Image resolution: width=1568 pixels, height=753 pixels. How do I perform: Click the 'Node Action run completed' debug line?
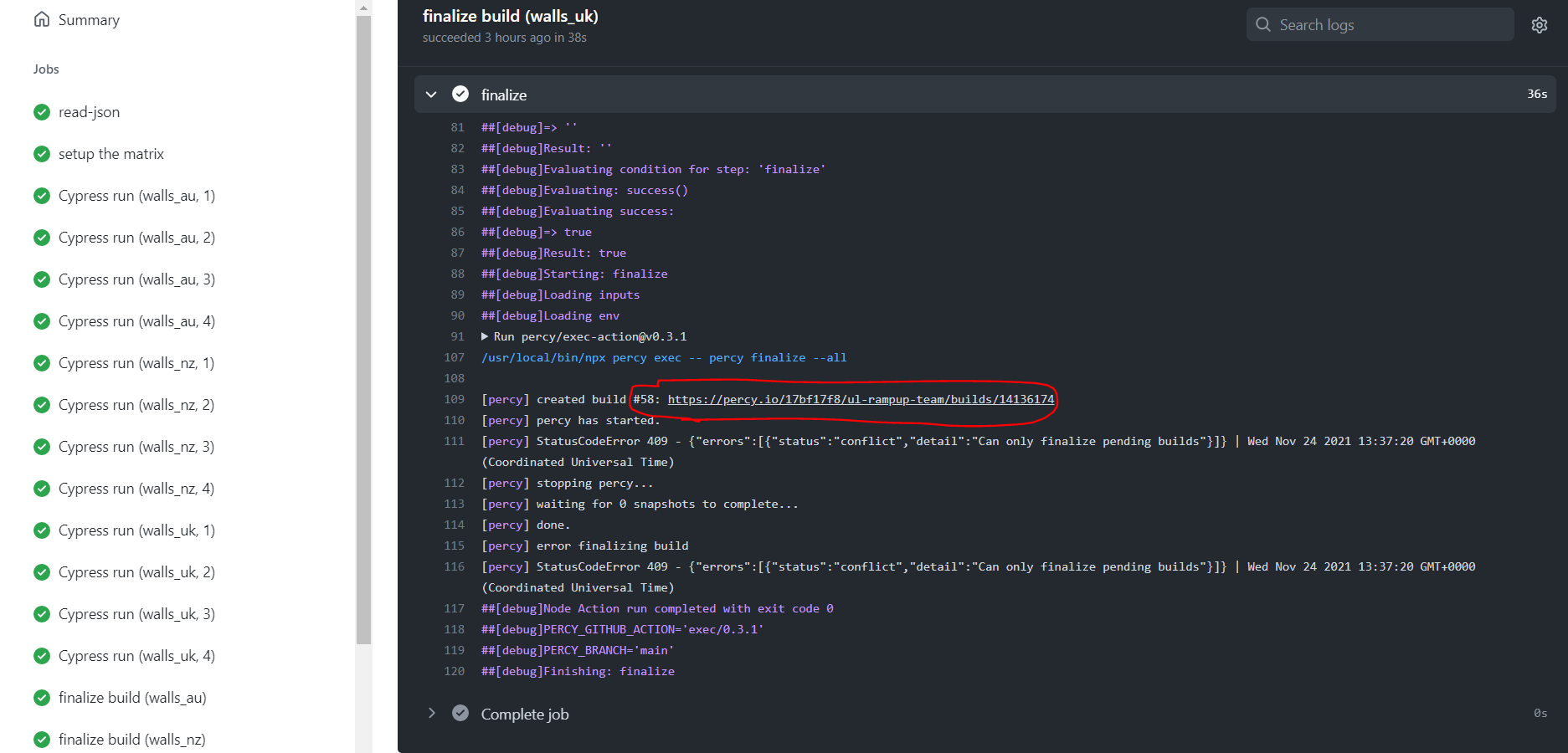[657, 608]
